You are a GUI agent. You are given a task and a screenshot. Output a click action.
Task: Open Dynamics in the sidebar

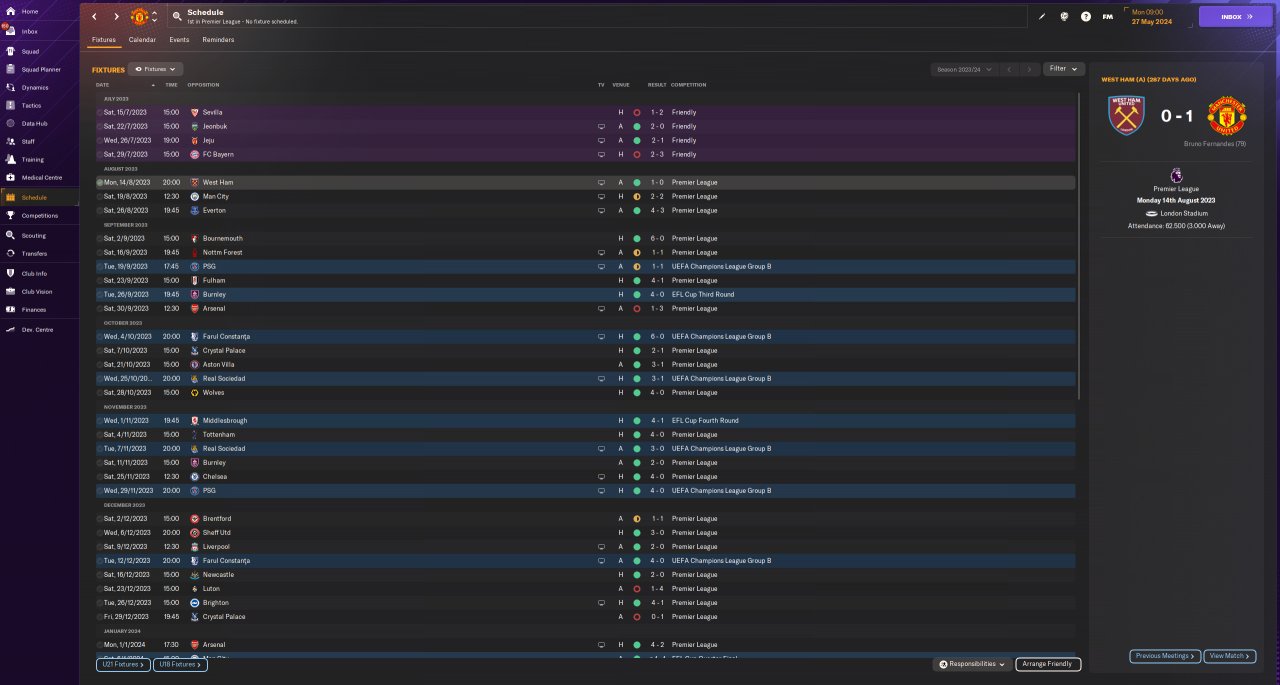tap(40, 87)
